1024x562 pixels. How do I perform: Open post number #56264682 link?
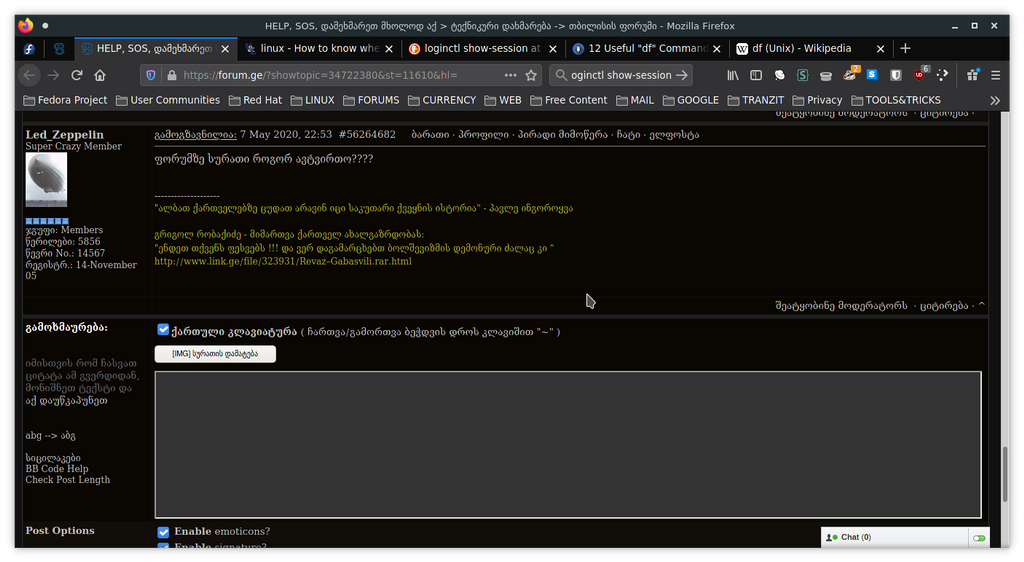pos(367,134)
